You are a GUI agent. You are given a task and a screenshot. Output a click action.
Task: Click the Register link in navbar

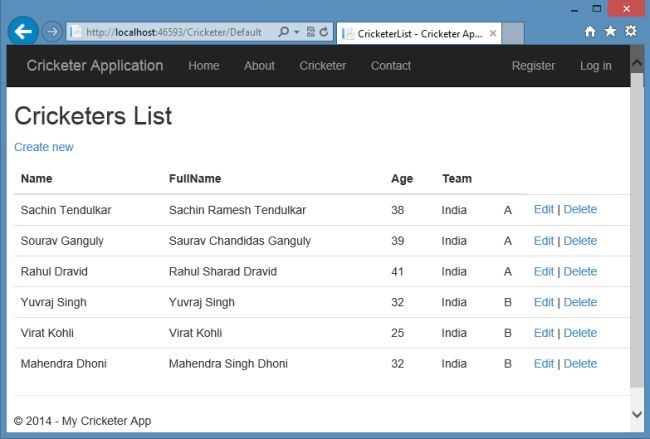pos(533,66)
